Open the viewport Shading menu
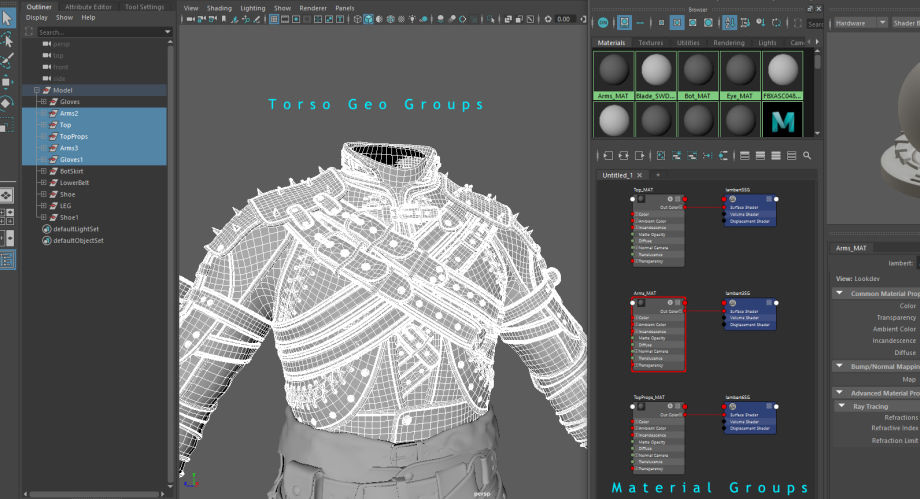 tap(219, 7)
